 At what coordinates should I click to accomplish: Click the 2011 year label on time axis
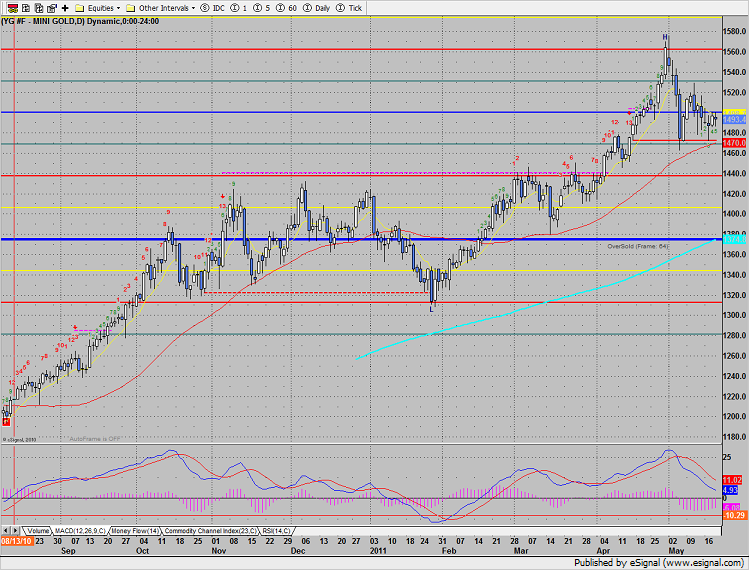[378, 551]
